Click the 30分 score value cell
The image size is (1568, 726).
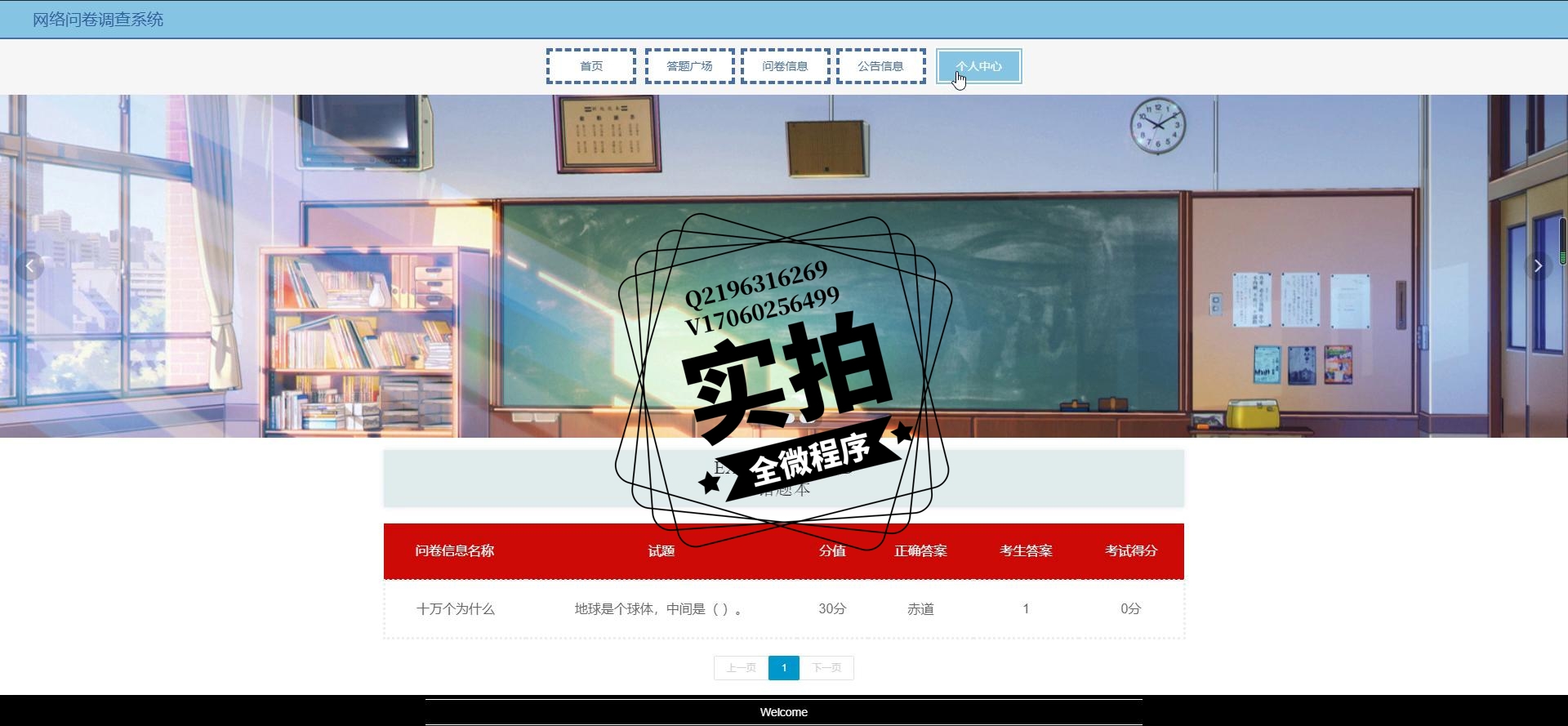point(832,609)
